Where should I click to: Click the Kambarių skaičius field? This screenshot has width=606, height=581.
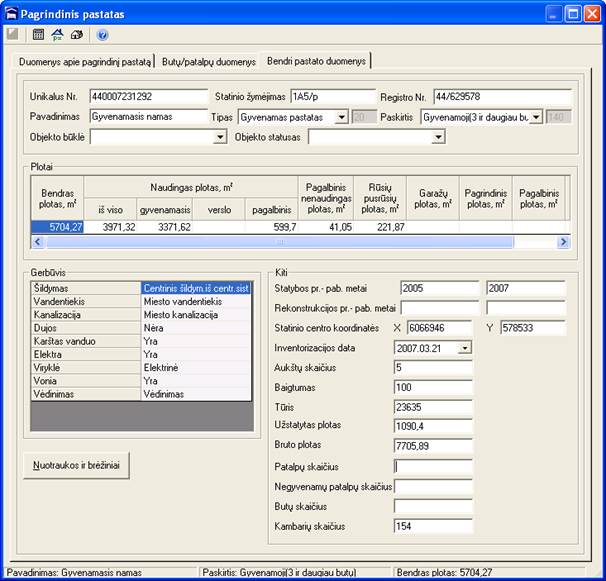click(x=433, y=526)
